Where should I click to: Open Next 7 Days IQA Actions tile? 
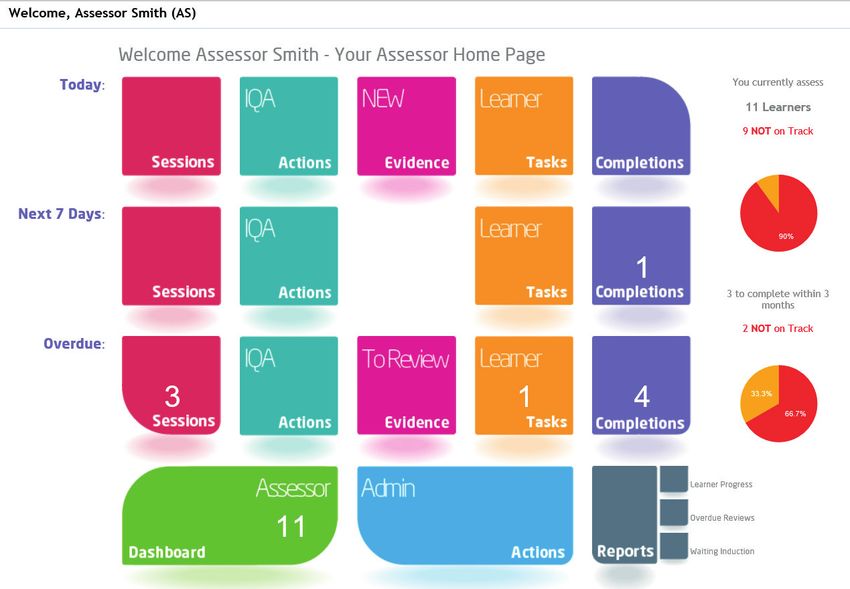(x=289, y=256)
